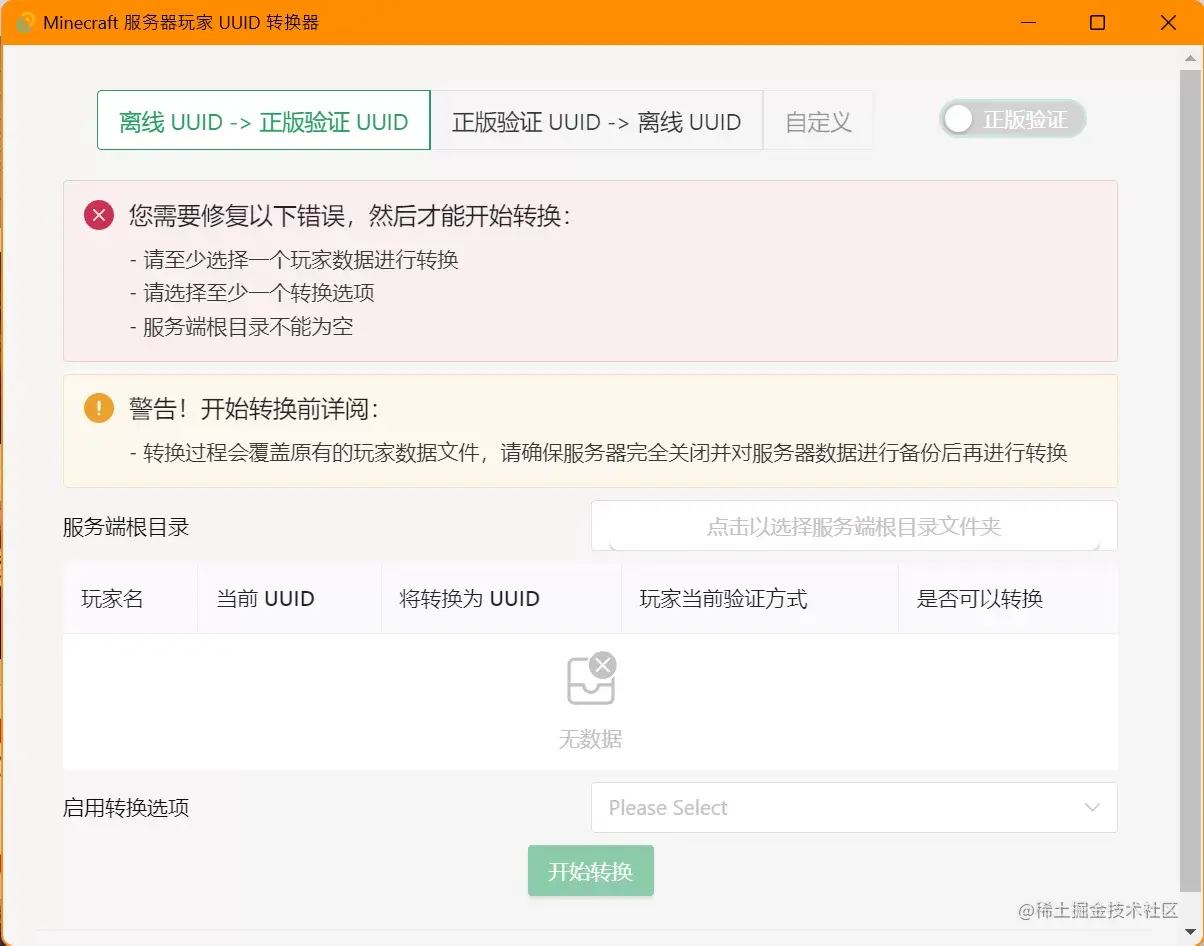This screenshot has width=1204, height=946.
Task: Click the server root directory picker field
Action: click(855, 525)
